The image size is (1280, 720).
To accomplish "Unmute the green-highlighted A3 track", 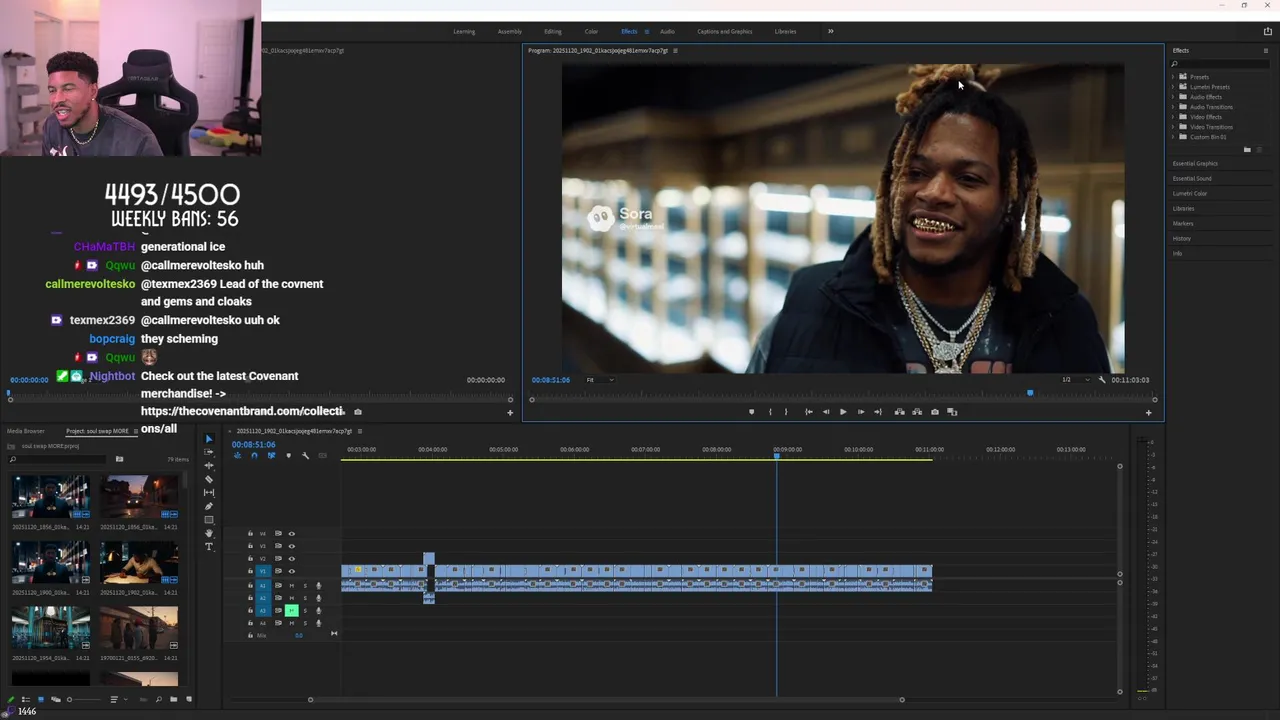I will (x=292, y=610).
